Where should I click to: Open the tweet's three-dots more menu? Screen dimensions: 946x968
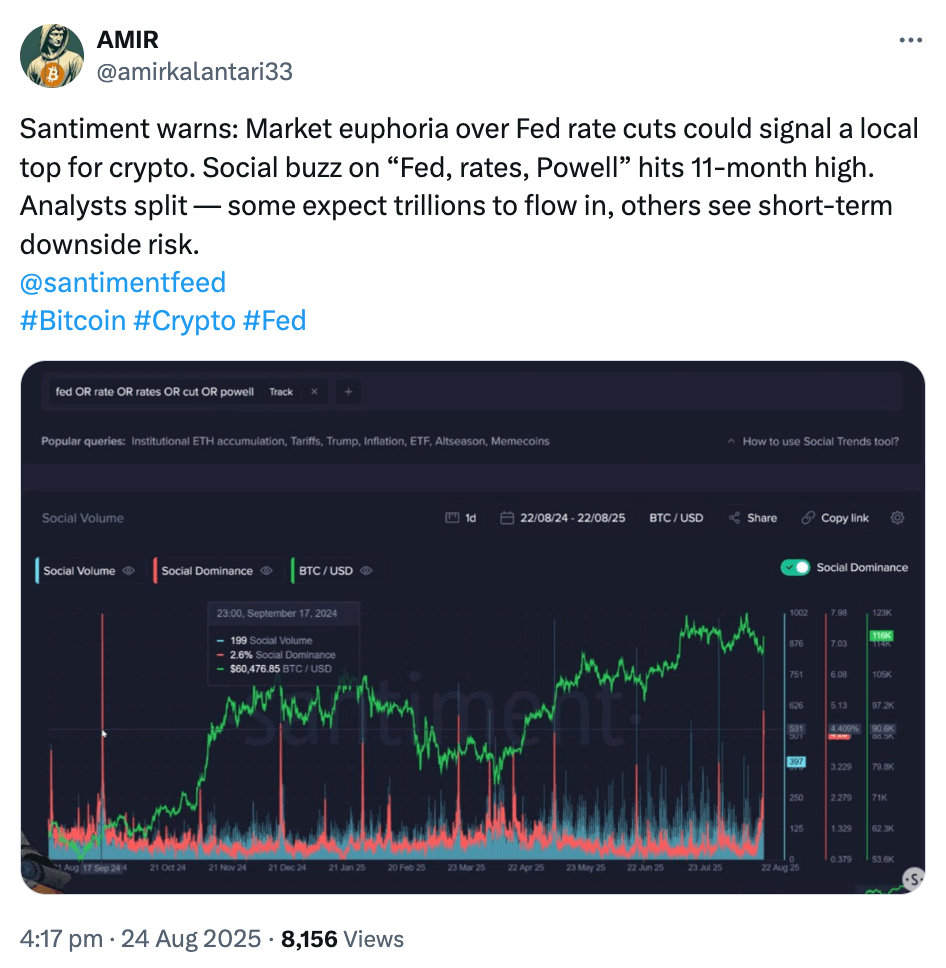(x=910, y=41)
